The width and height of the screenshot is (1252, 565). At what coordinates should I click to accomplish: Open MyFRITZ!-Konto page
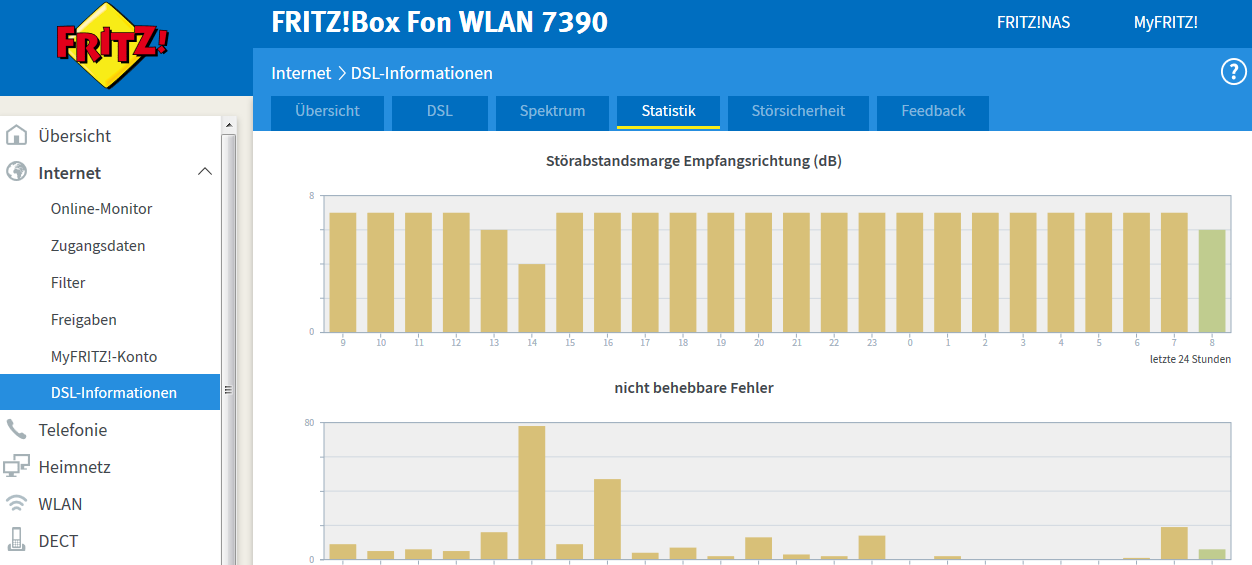pyautogui.click(x=104, y=356)
